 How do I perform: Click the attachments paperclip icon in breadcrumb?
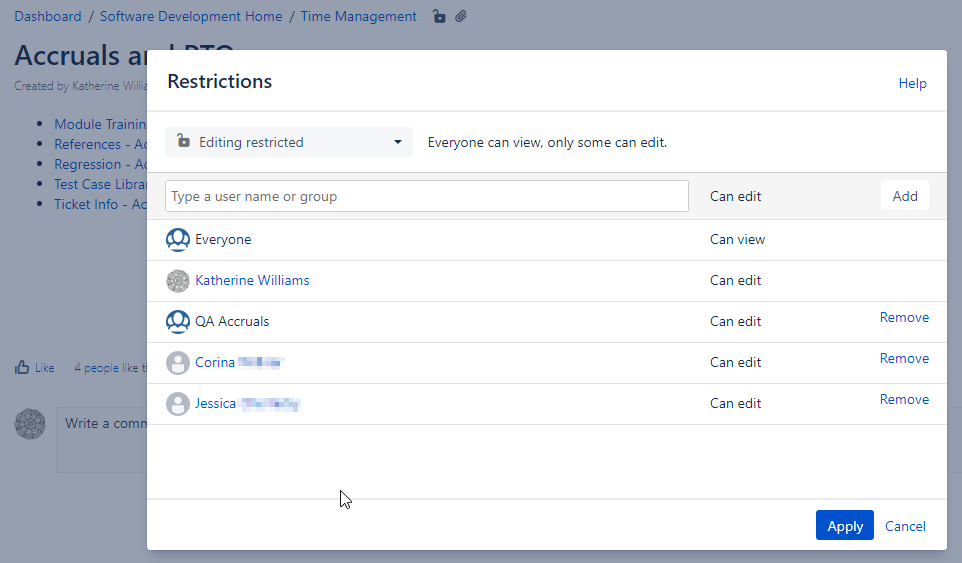click(x=461, y=16)
